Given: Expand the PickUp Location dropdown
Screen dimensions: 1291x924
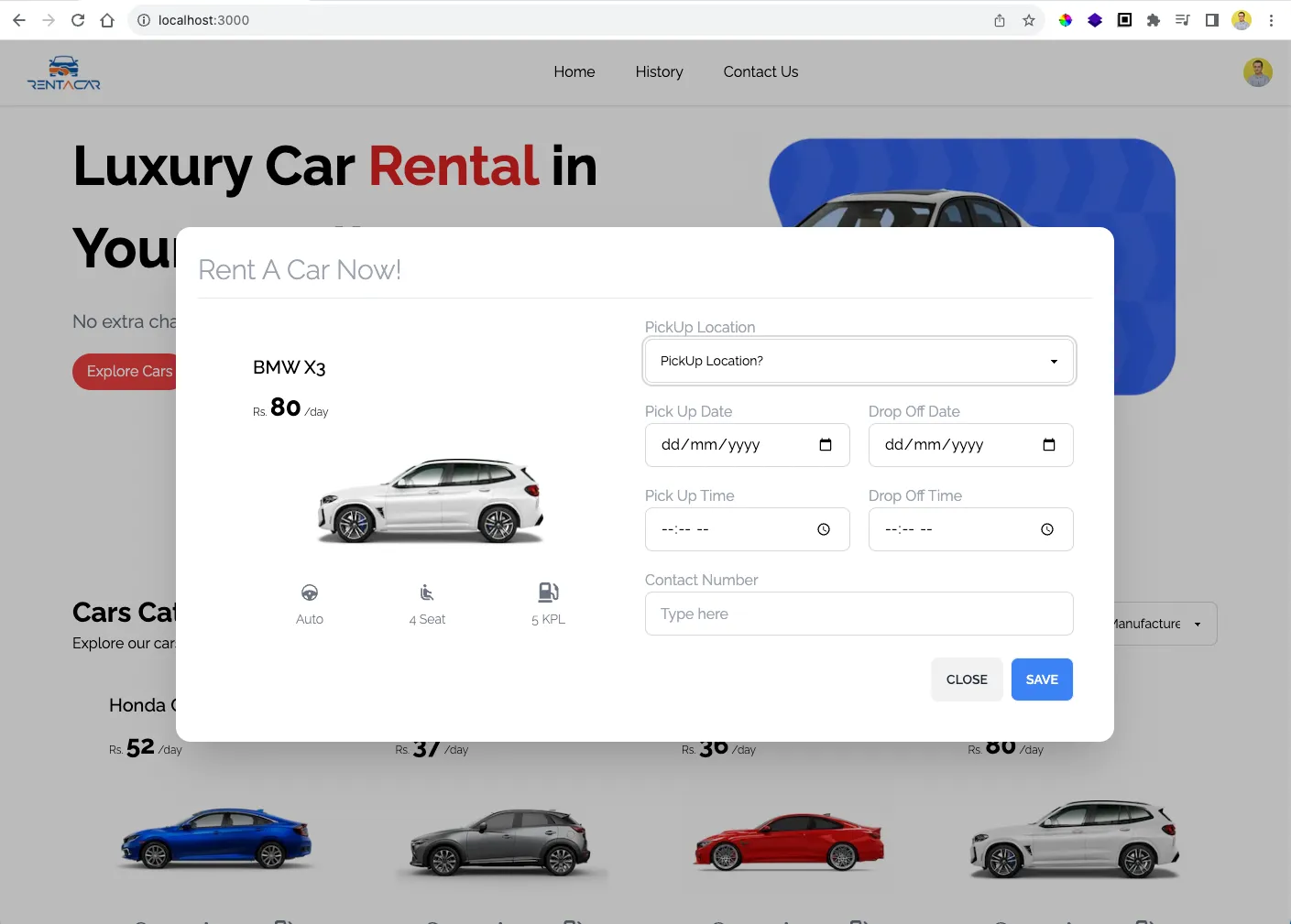Looking at the screenshot, I should coord(859,361).
